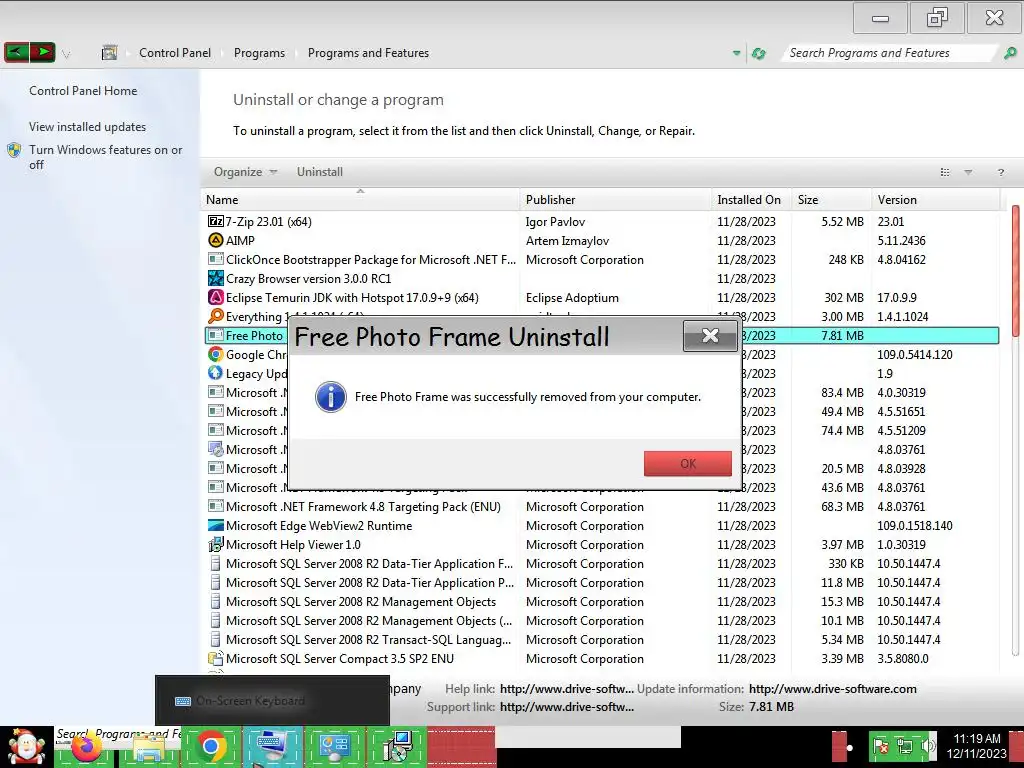
Task: Open the recent pages dropdown beside navigation arrows
Action: tap(66, 54)
